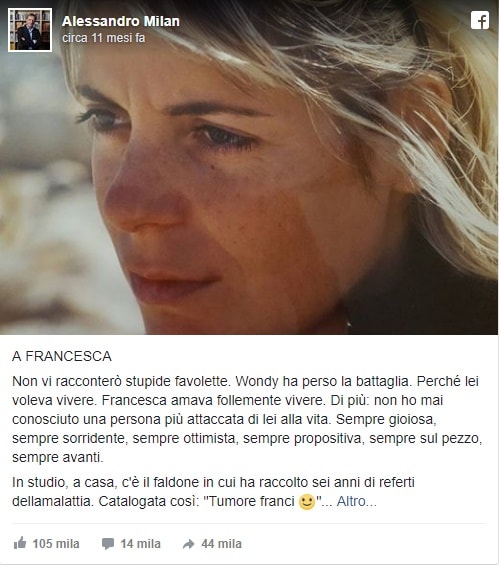Click the Facebook logo icon

tap(480, 20)
